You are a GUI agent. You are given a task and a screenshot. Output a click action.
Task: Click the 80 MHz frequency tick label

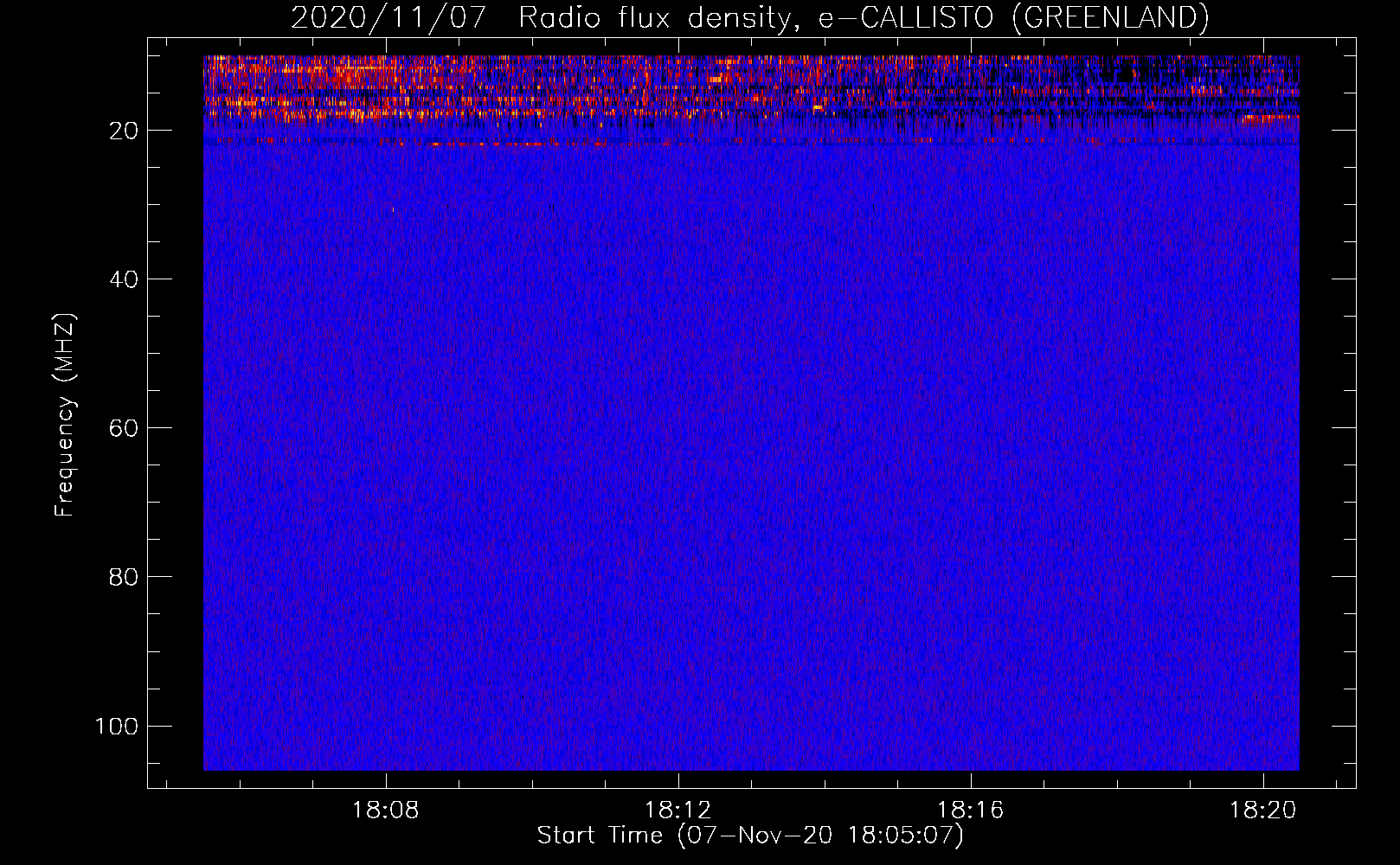click(124, 577)
